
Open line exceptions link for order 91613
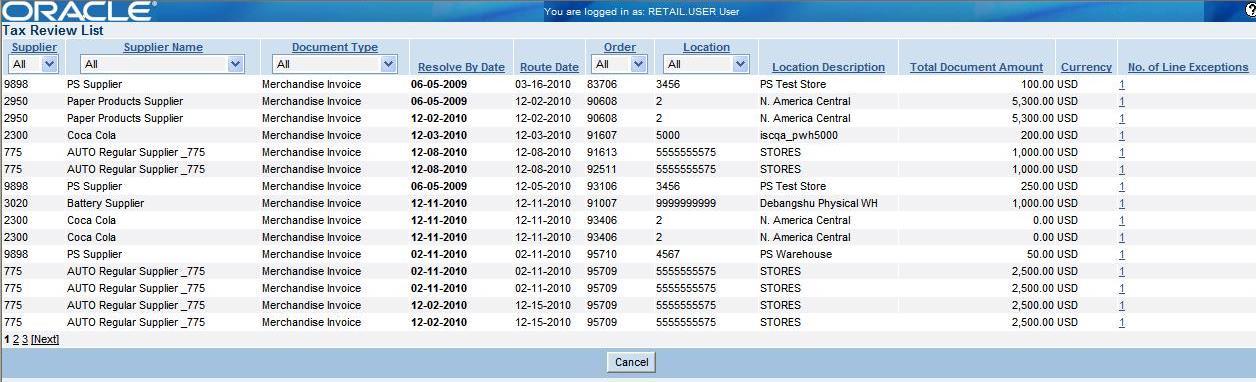click(x=1122, y=153)
